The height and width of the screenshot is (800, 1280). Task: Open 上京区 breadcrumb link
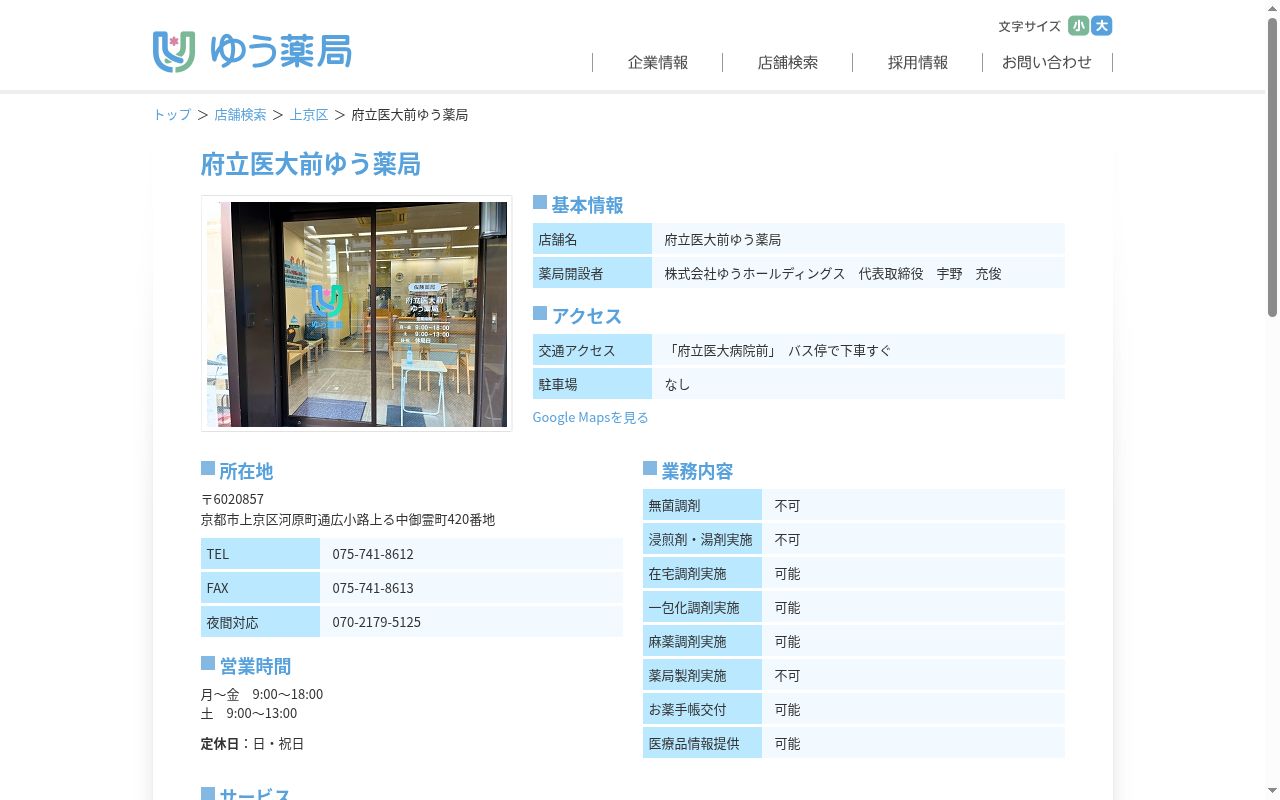pyautogui.click(x=309, y=115)
